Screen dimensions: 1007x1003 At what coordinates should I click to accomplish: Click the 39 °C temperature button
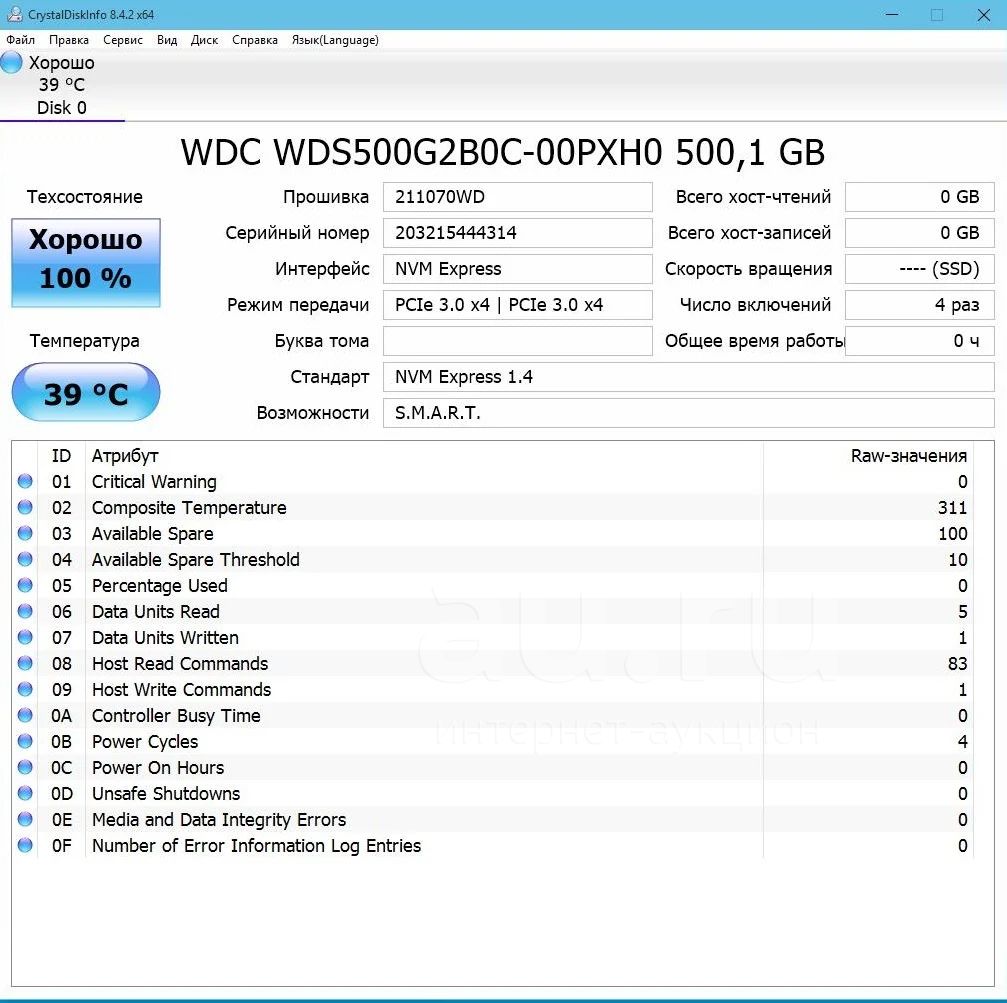(x=85, y=392)
